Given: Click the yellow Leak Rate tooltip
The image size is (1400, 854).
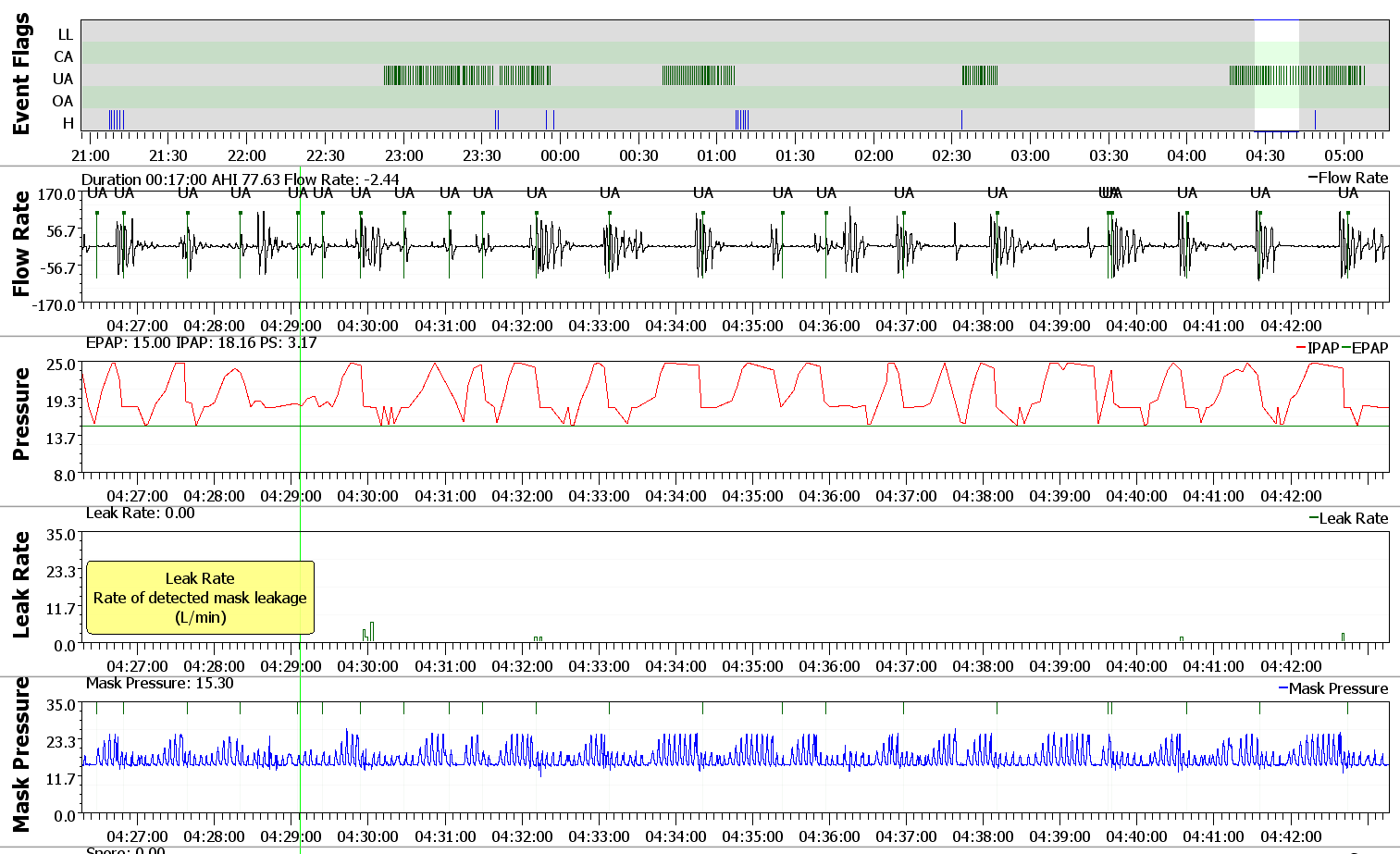Looking at the screenshot, I should tap(200, 598).
